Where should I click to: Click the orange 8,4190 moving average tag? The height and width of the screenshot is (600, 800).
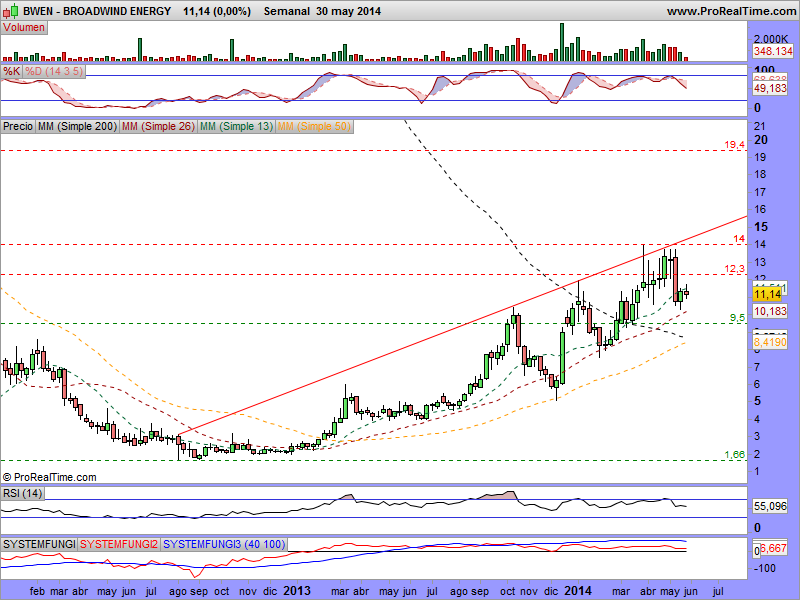point(770,342)
